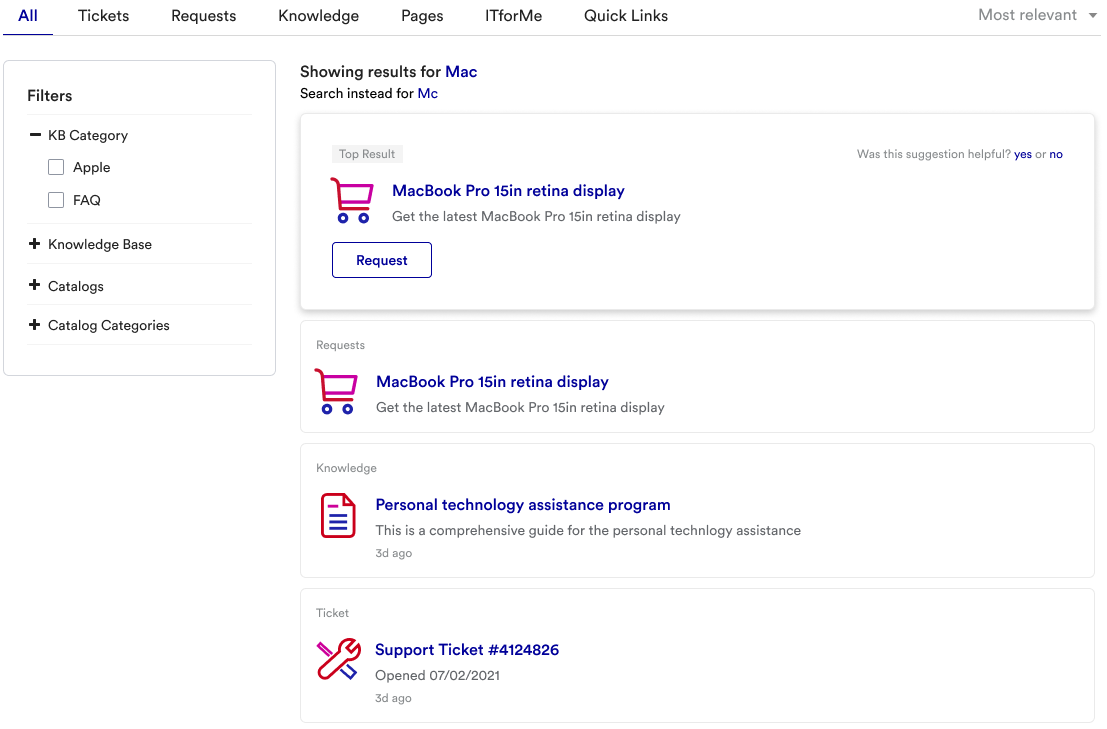Switch to the Pages tab
The image size is (1107, 729).
click(422, 16)
